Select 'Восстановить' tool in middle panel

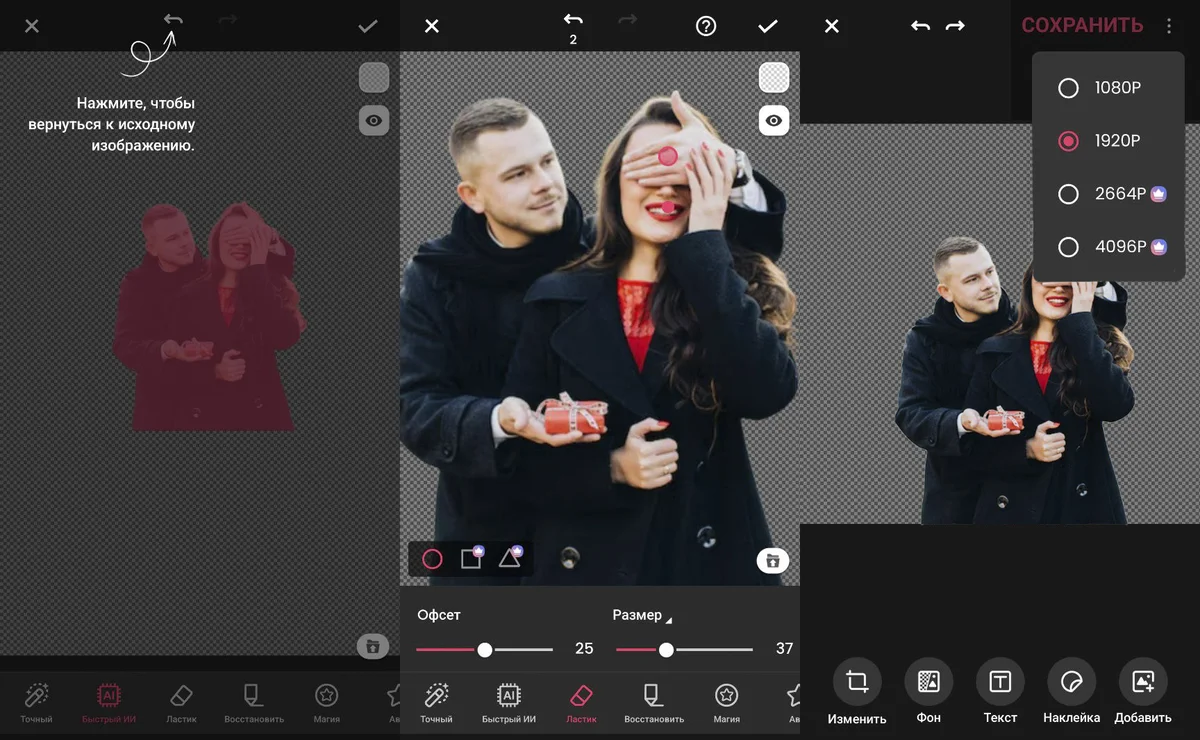pos(654,703)
